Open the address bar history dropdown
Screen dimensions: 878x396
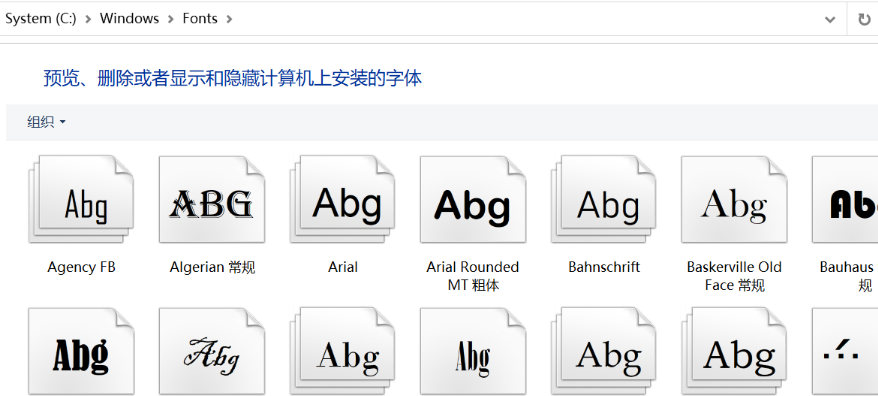[830, 19]
